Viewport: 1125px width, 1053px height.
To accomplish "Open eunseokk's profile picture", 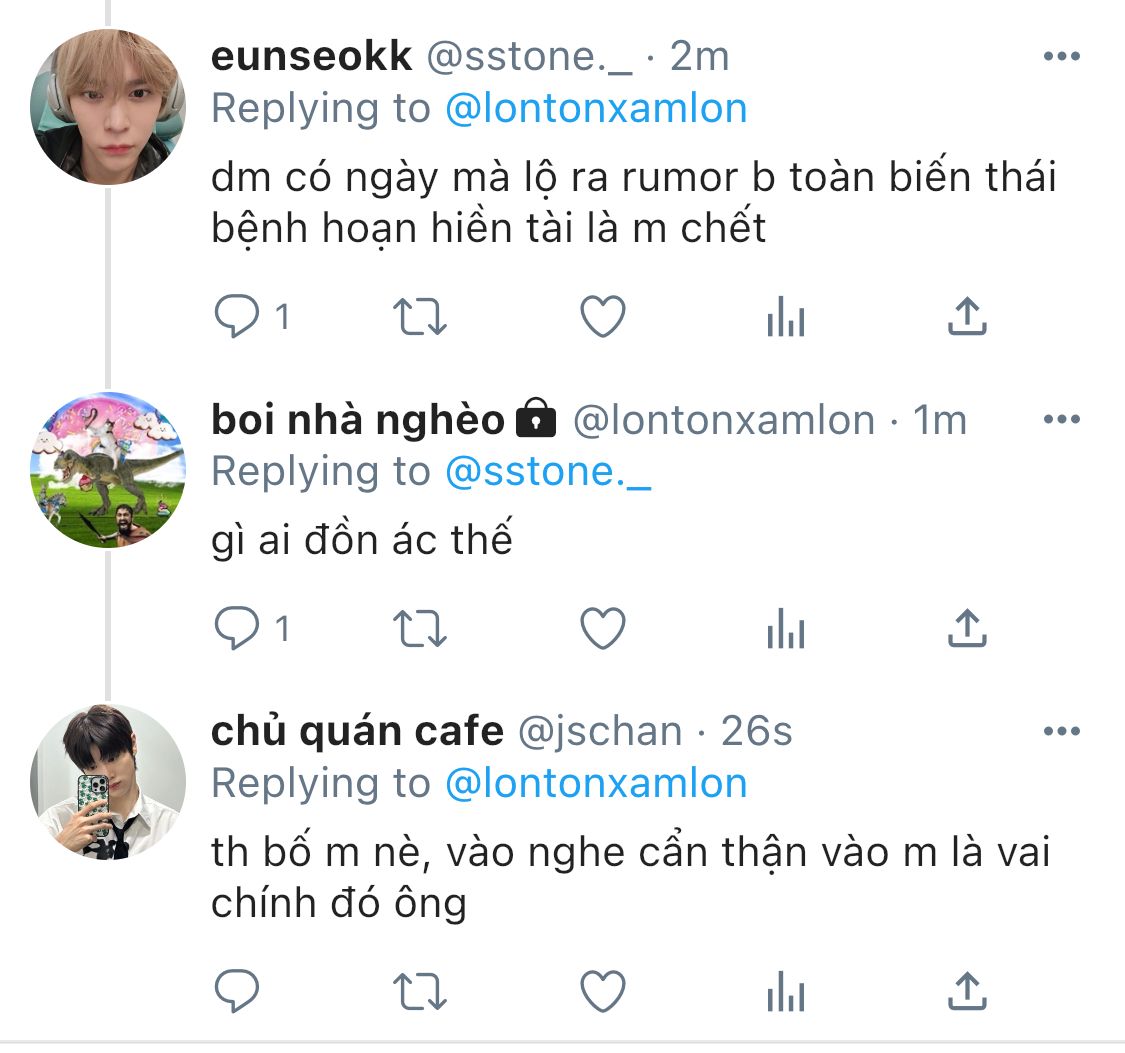I will tap(108, 107).
